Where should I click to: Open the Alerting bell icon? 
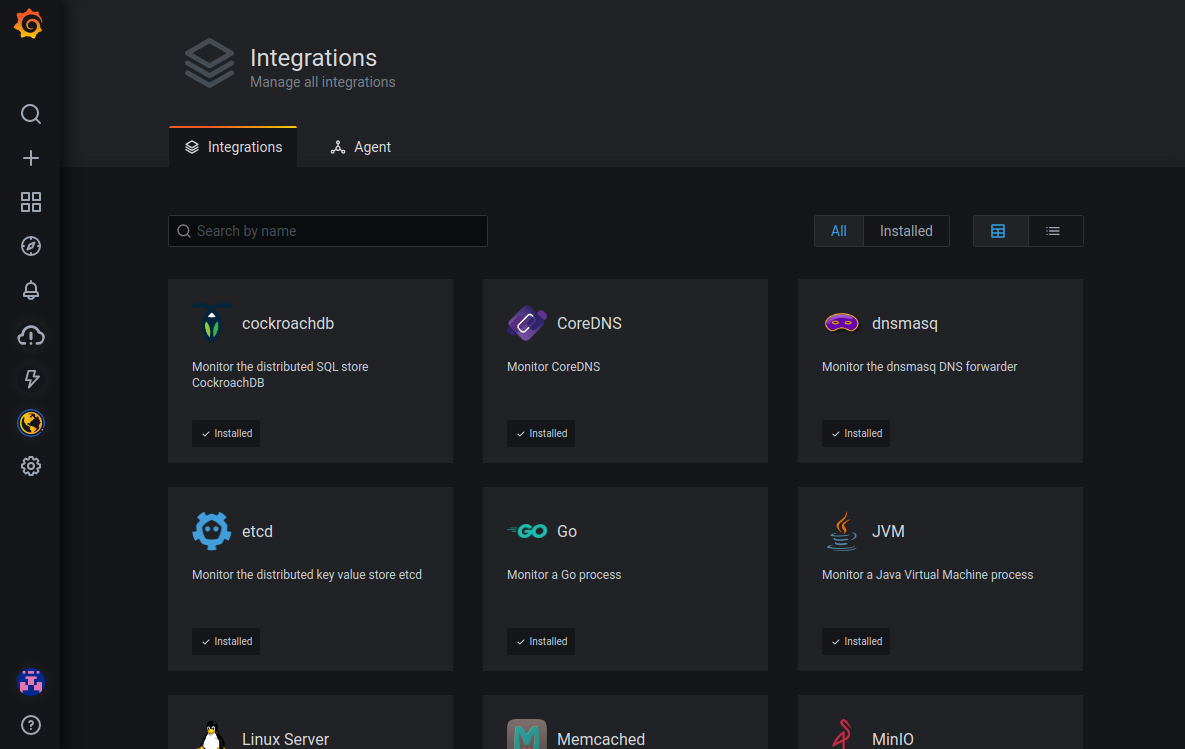(x=31, y=290)
